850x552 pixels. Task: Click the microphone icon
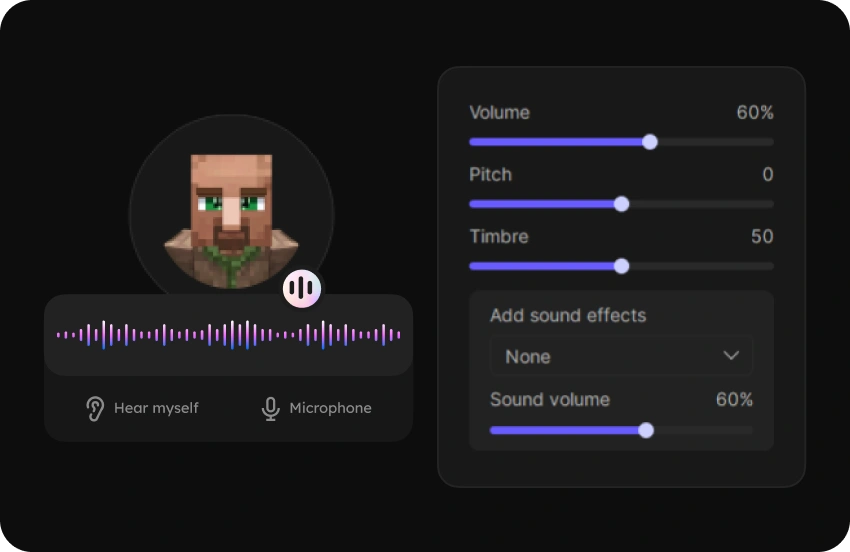click(x=270, y=408)
